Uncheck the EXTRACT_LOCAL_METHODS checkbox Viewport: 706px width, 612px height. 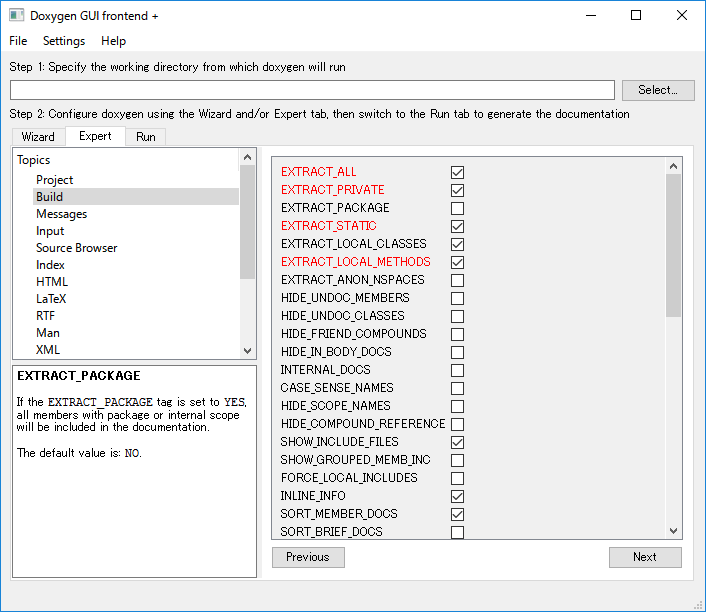tap(457, 262)
